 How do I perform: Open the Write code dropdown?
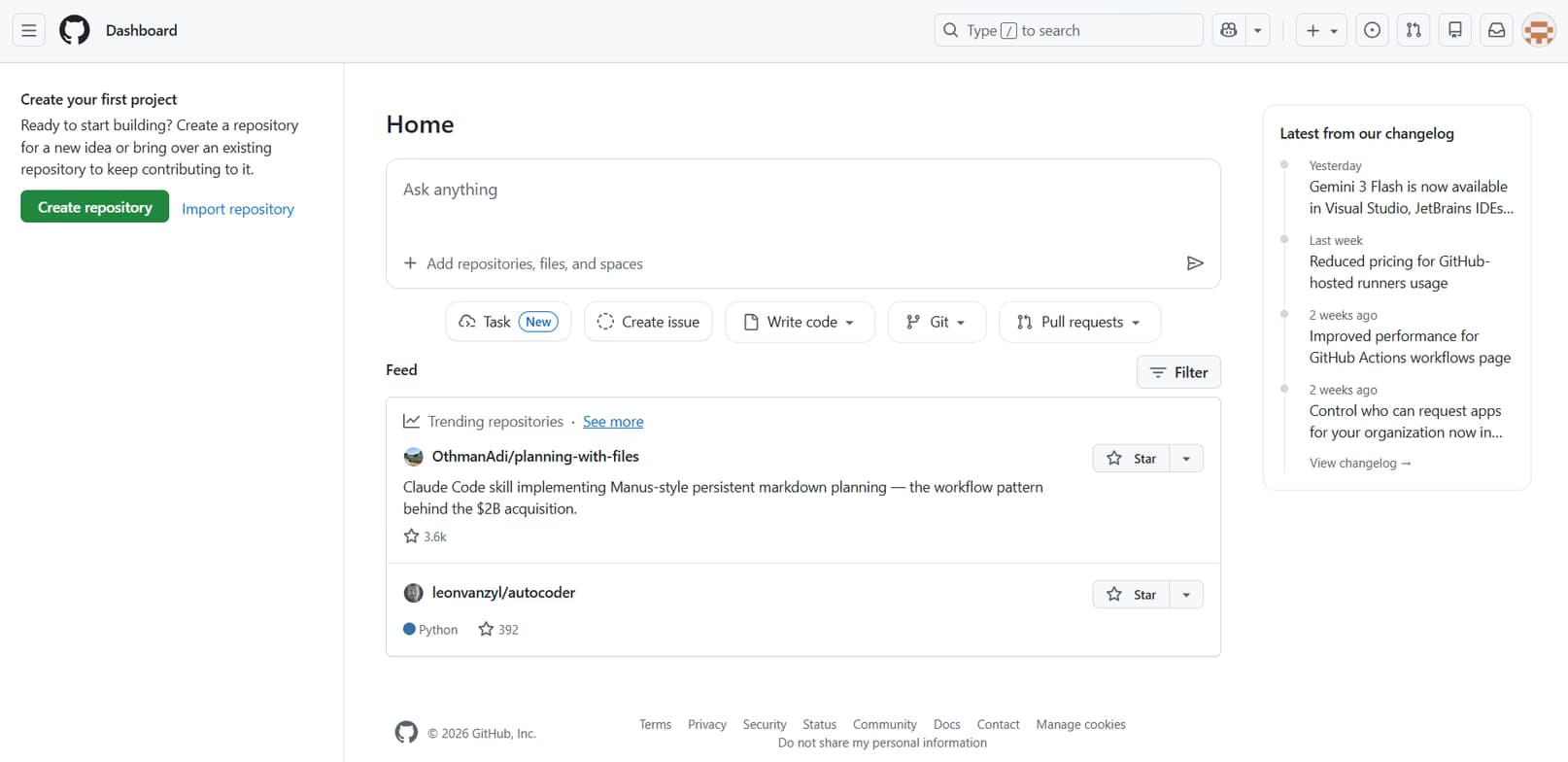pos(800,322)
